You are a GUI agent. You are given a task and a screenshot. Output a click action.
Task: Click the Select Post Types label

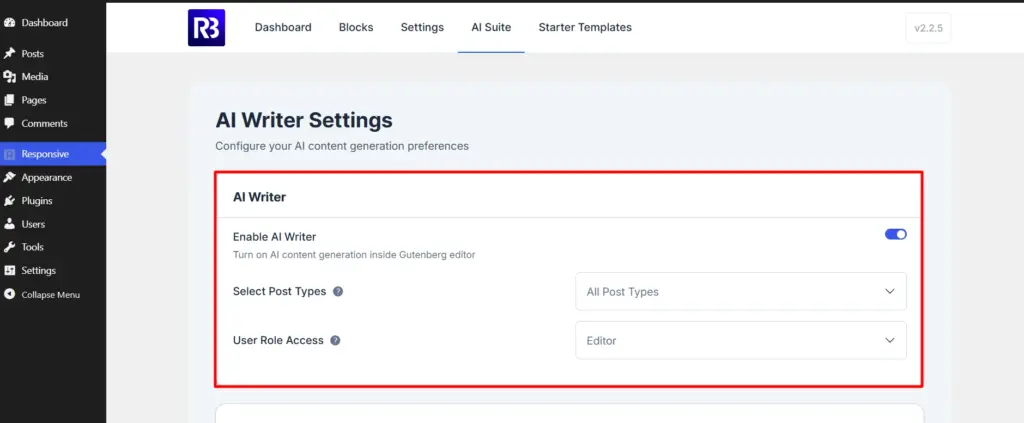(x=280, y=291)
